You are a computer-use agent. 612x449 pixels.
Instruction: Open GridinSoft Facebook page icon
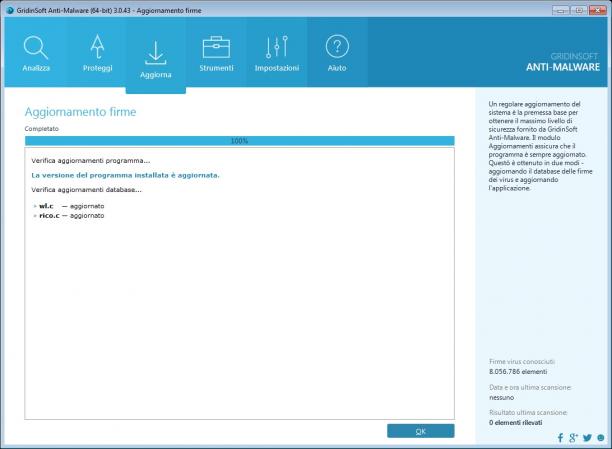560,438
